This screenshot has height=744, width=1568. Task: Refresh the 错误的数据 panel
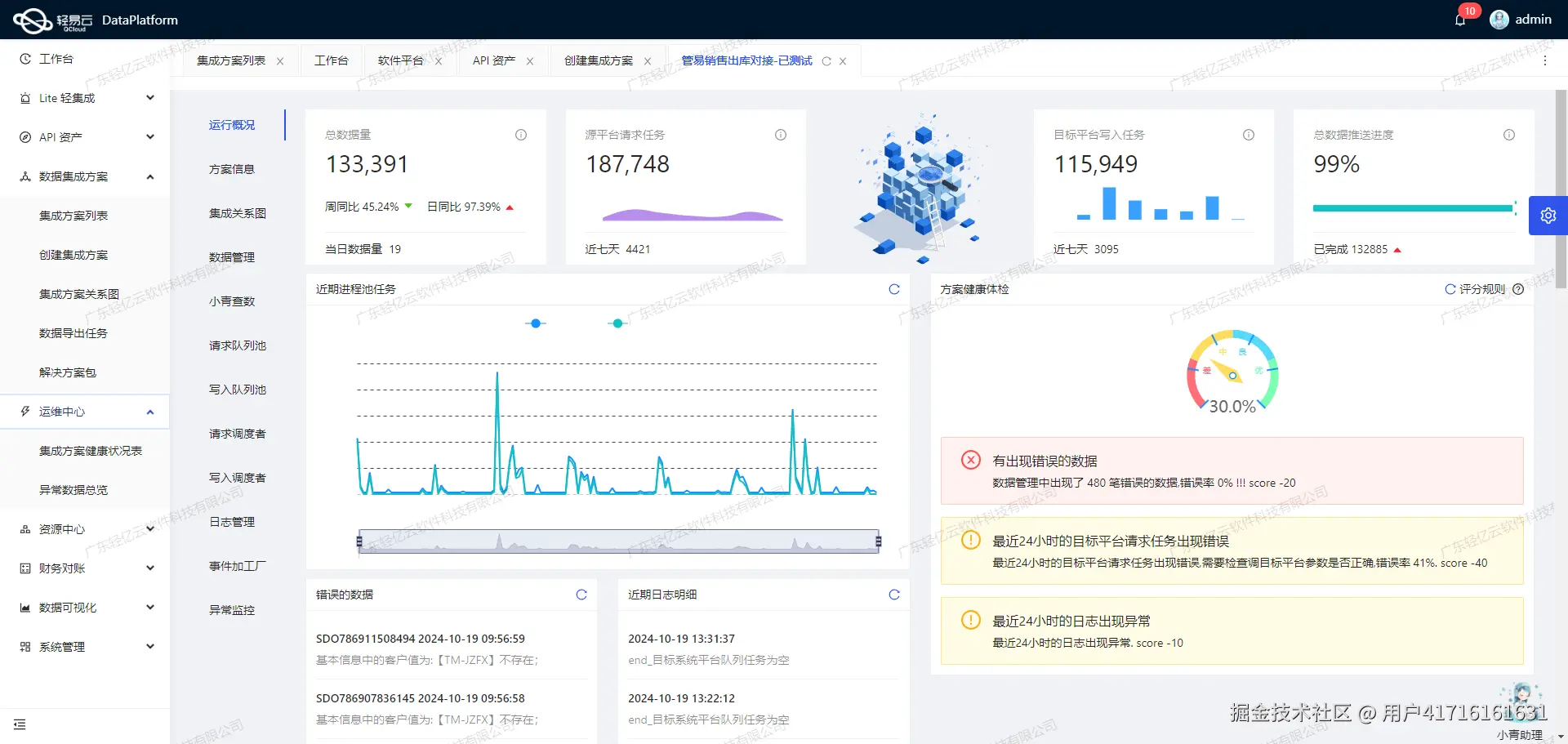[581, 595]
